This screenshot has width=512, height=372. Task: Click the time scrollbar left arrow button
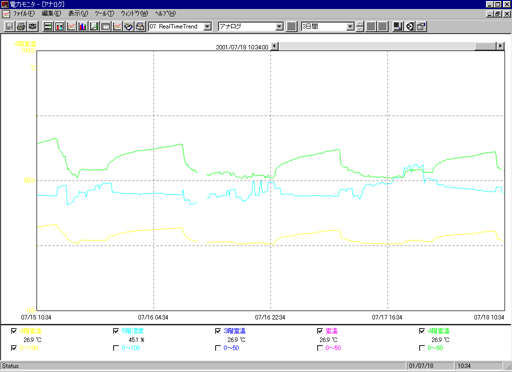[x=275, y=46]
